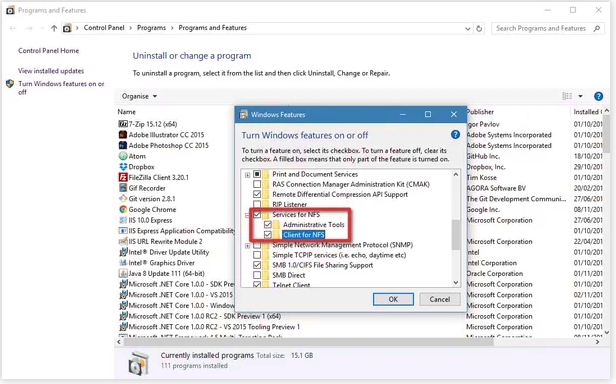Select the Telnet Client feature row
Screen dimensions: 616x384
click(x=291, y=285)
